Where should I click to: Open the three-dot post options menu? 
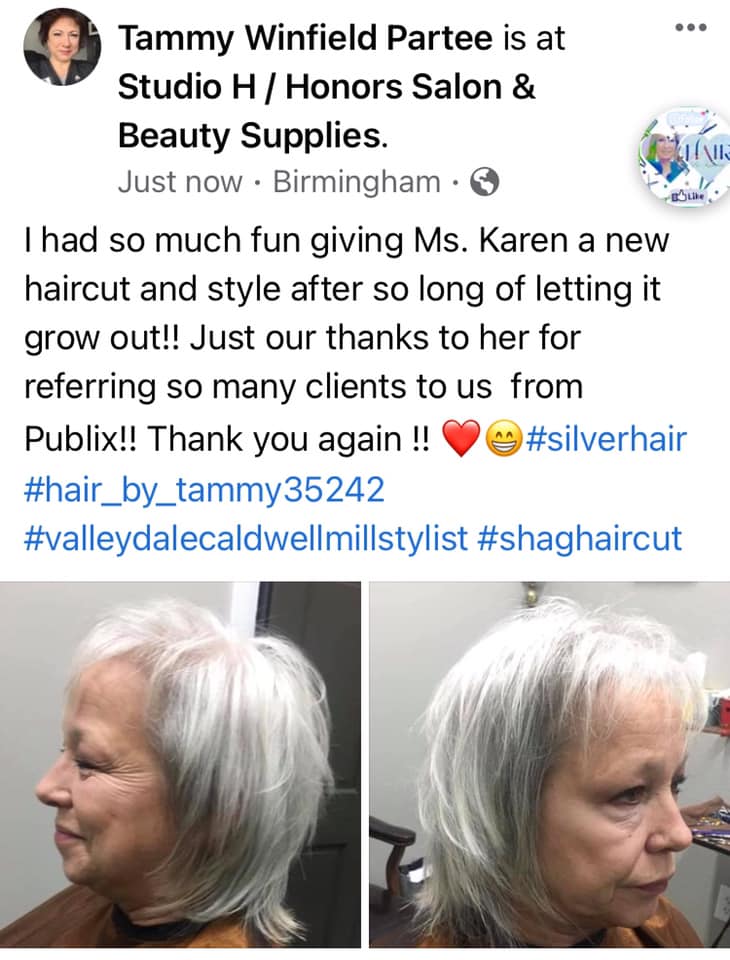tap(691, 27)
